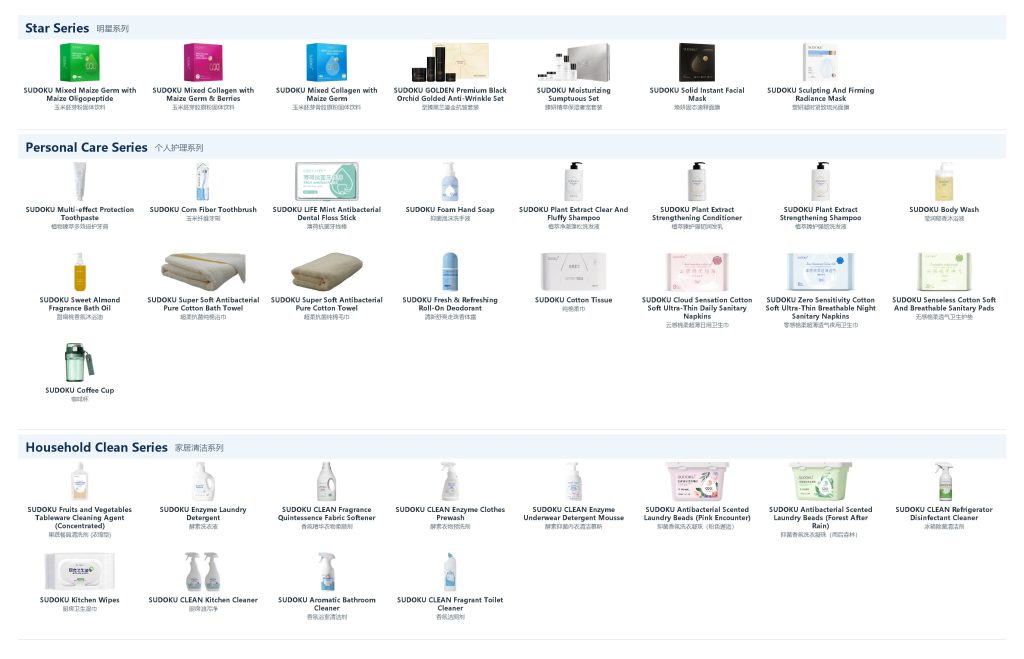Select the Refrigerator Disinfectant Cleaner spray image
Image resolution: width=1024 pixels, height=659 pixels.
point(944,481)
